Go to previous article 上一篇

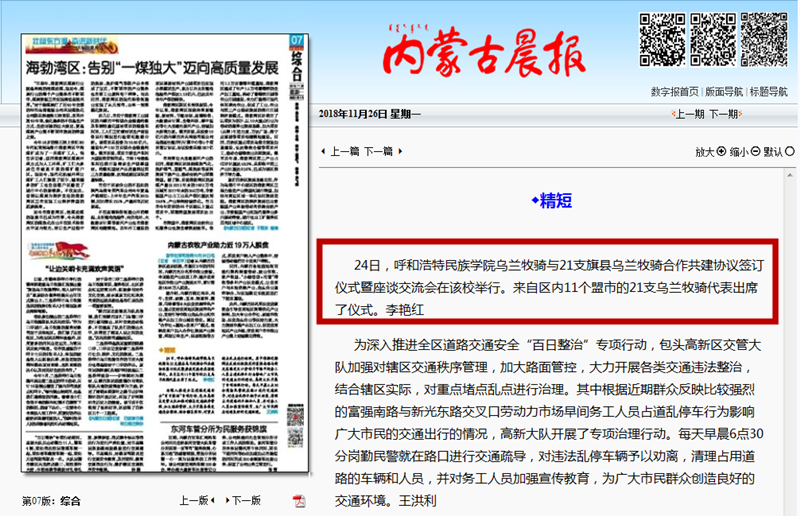340,151
